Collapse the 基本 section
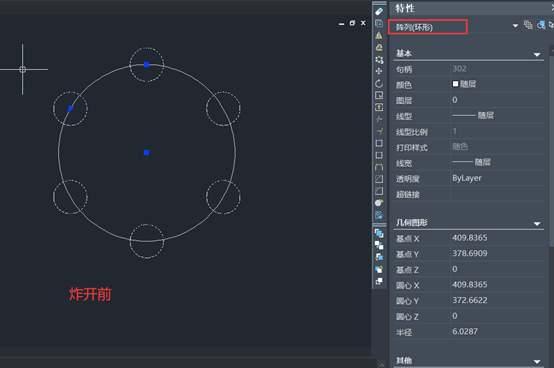 point(537,55)
